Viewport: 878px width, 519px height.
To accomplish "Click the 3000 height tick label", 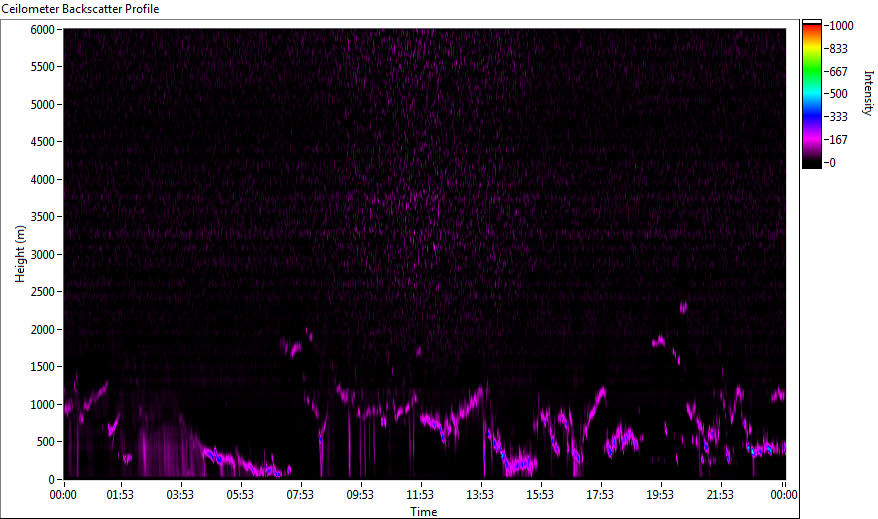I will pyautogui.click(x=43, y=255).
